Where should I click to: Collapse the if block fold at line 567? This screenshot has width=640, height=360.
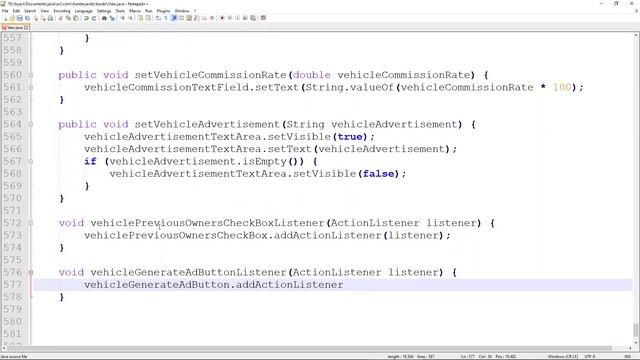[x=31, y=162]
